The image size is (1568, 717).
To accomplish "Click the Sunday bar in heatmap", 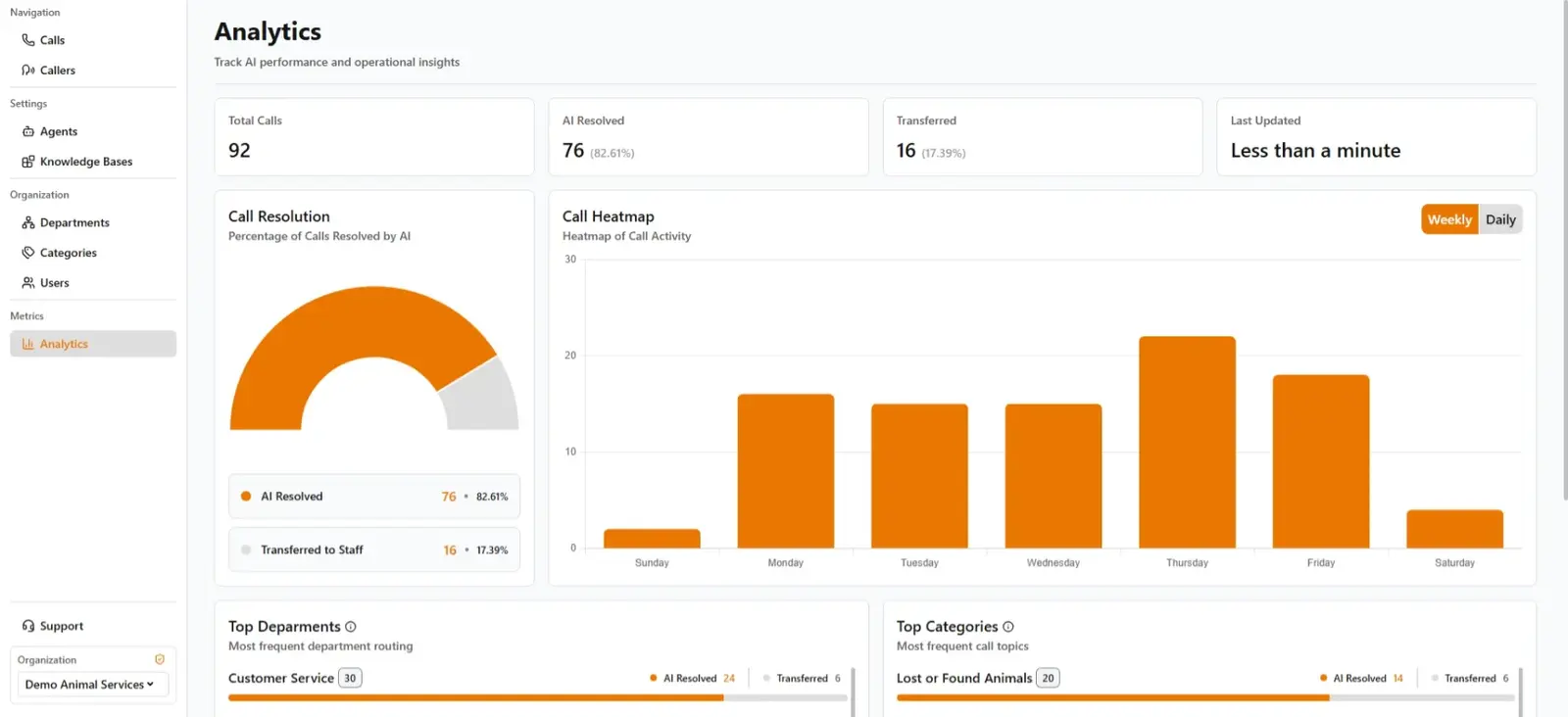I will click(652, 539).
